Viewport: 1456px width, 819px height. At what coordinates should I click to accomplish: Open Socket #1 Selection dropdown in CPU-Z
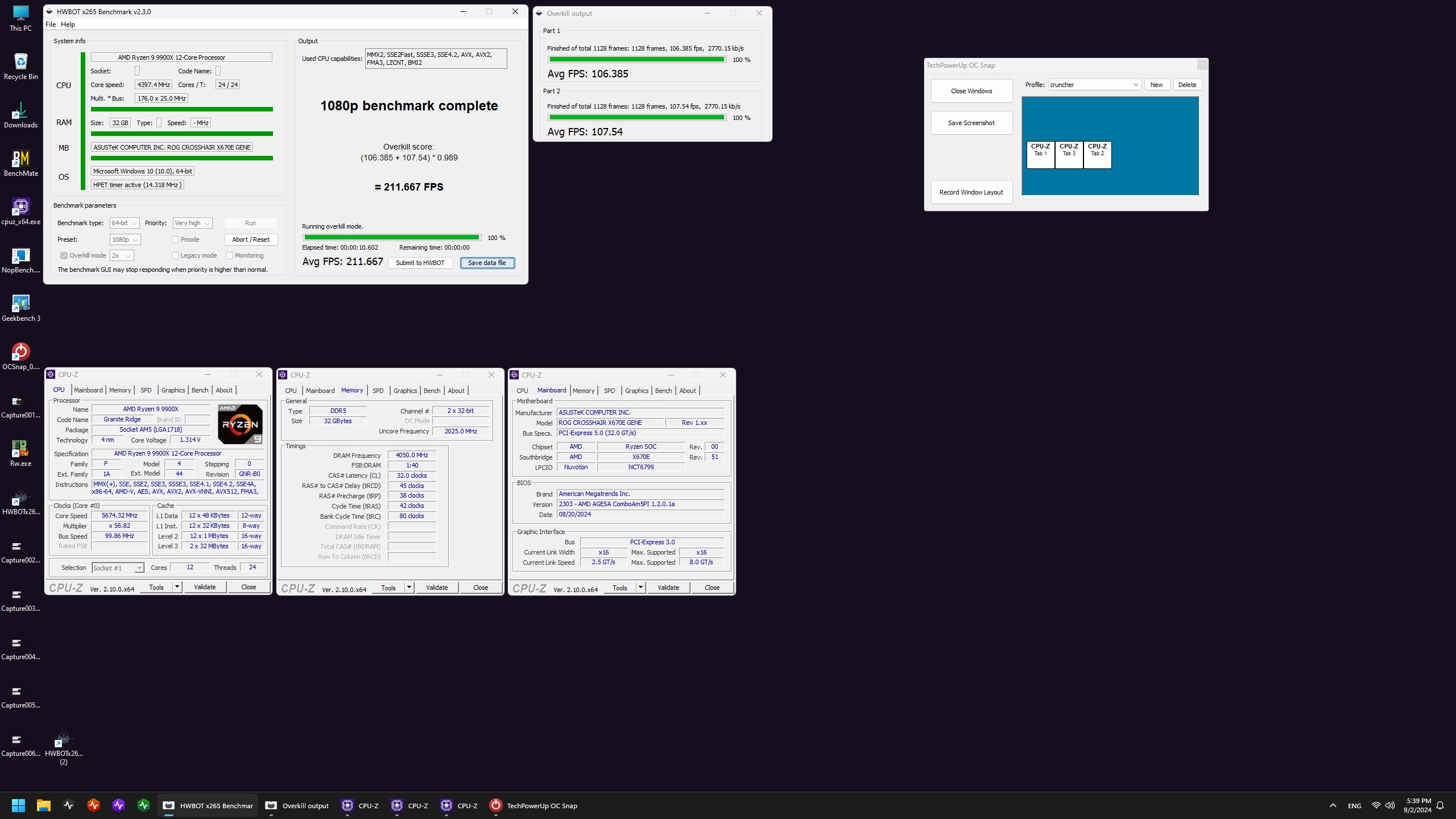coord(118,568)
